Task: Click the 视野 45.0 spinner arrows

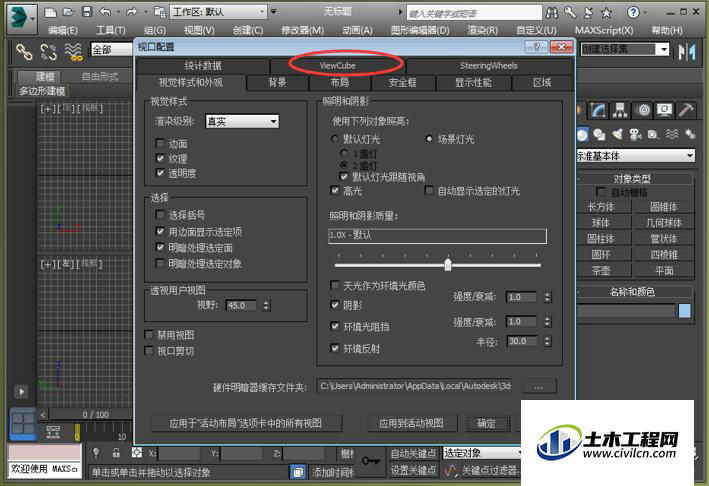Action: click(266, 306)
